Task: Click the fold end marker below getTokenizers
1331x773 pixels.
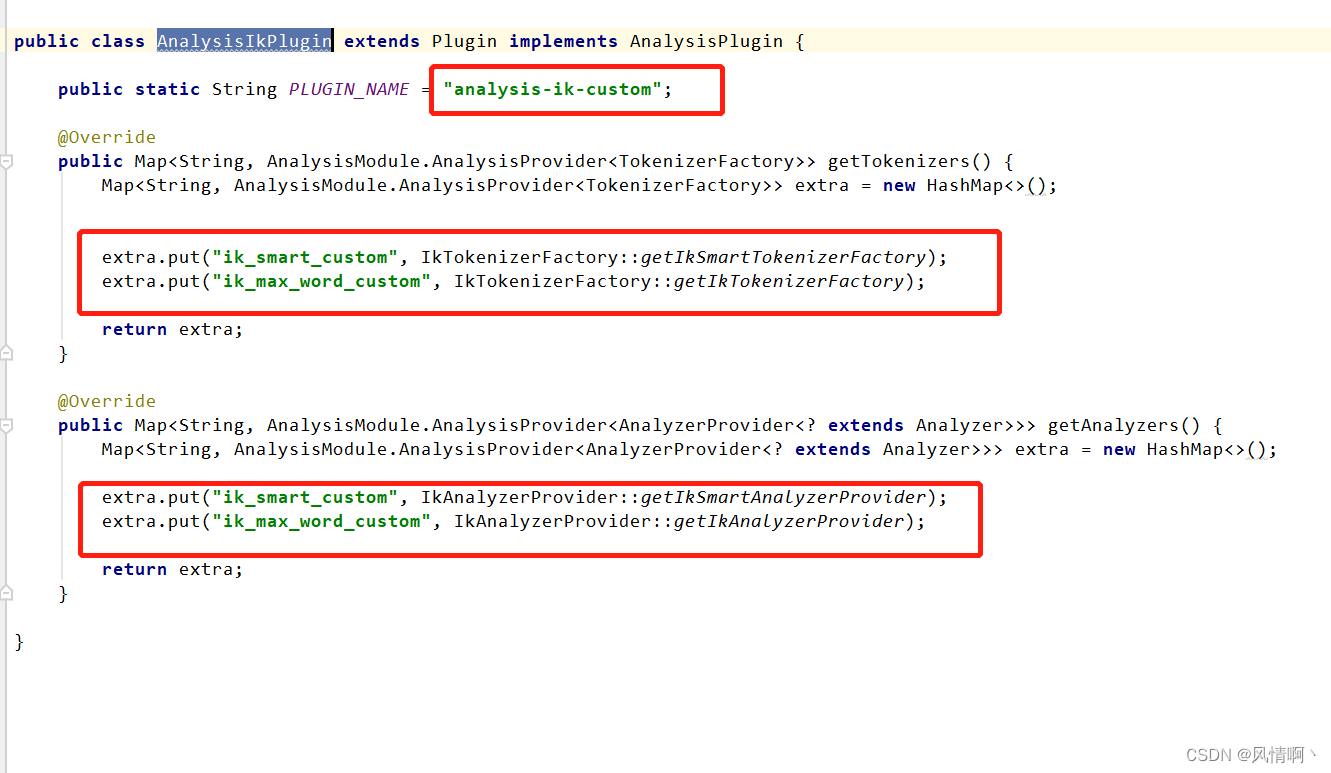Action: pos(6,353)
